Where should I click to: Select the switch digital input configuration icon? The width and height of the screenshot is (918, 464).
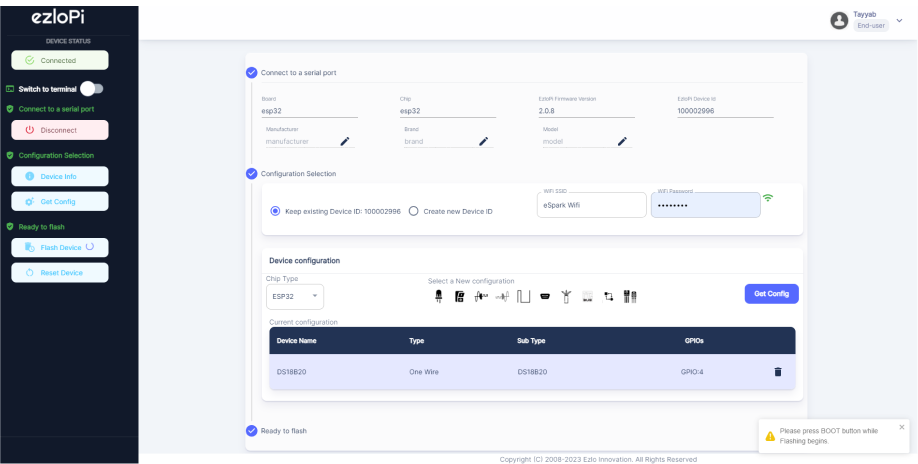pos(460,297)
